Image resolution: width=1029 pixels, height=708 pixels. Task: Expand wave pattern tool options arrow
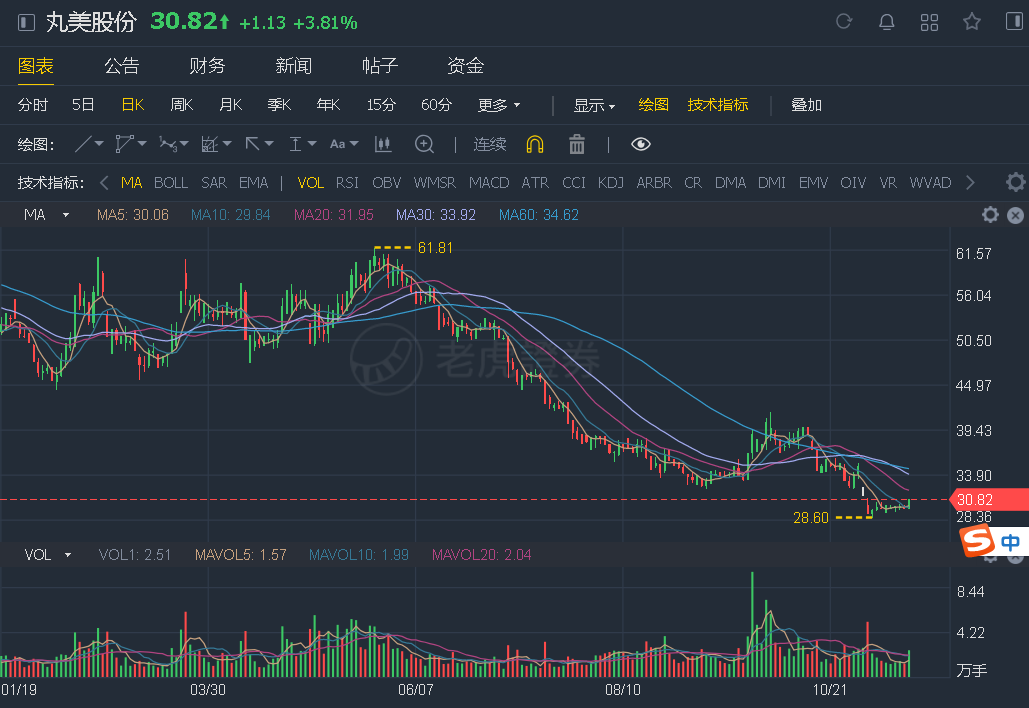184,144
